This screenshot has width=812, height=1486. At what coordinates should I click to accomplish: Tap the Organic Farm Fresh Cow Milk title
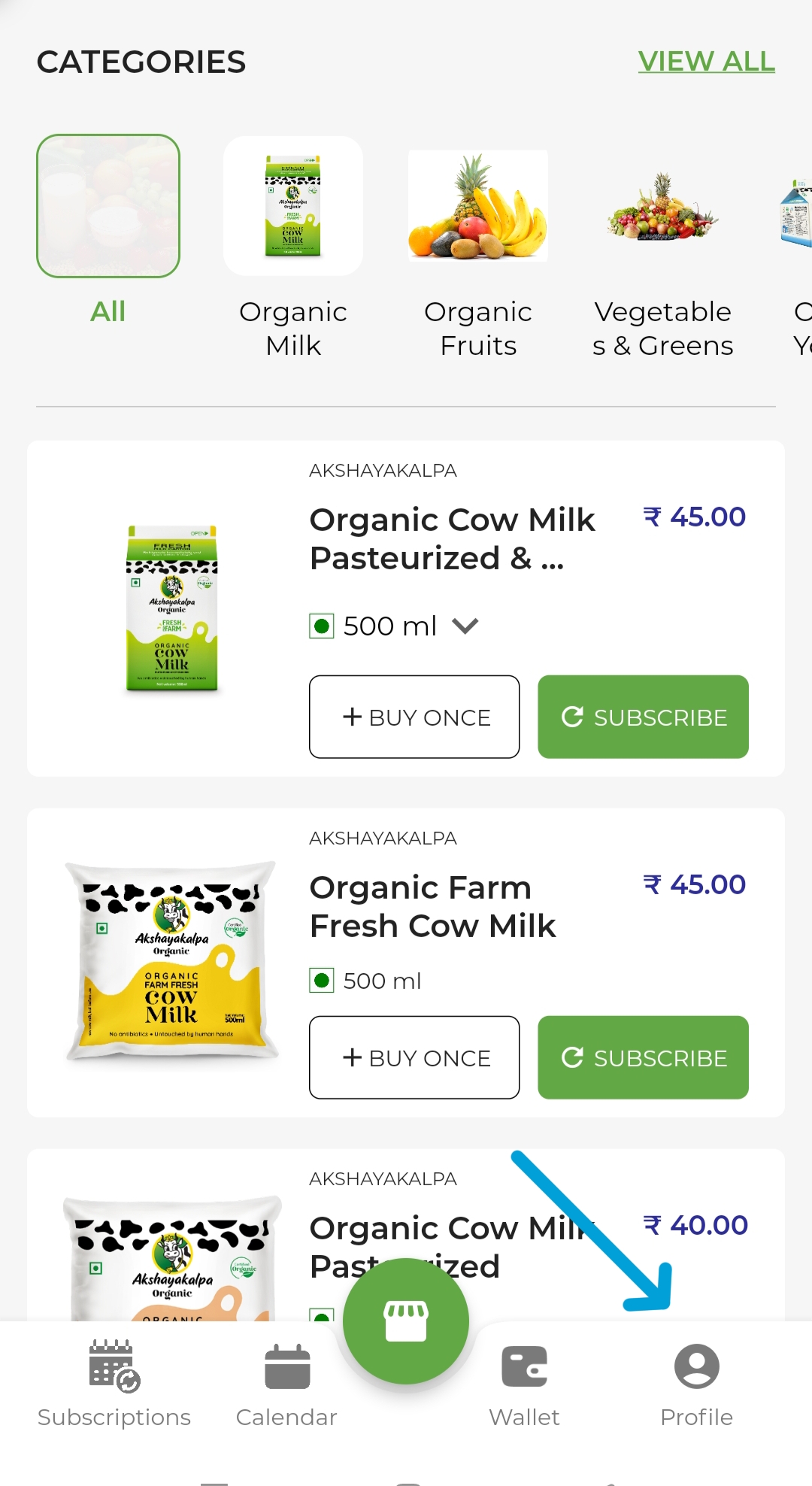433,906
